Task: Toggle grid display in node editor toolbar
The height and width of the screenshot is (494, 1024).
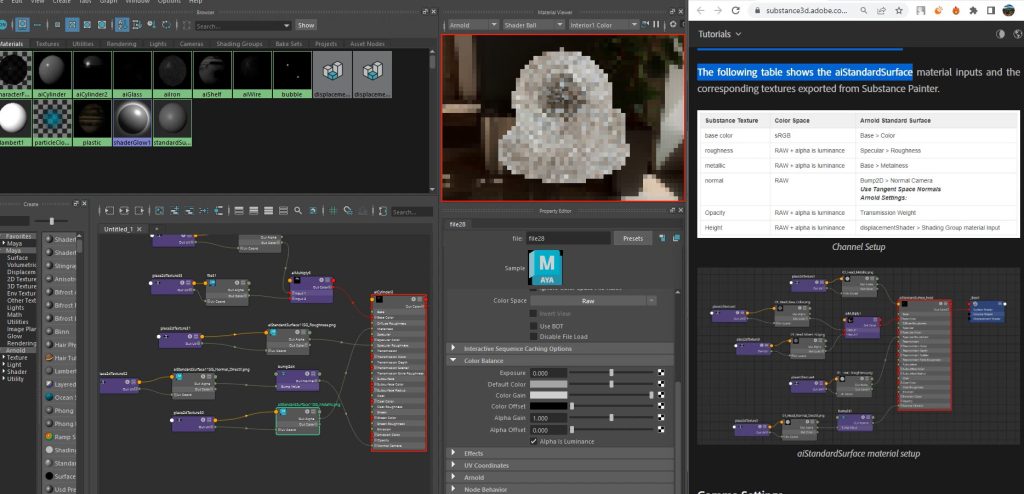Action: [x=332, y=211]
